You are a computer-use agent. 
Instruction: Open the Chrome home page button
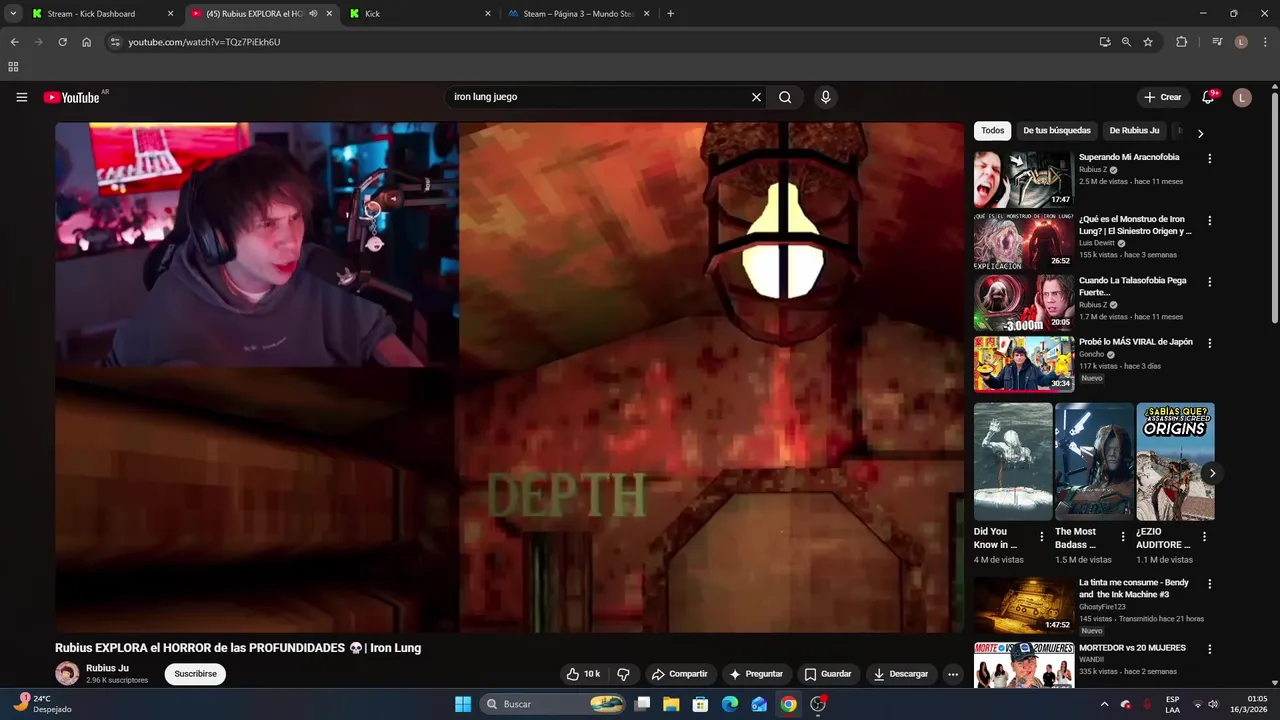86,42
